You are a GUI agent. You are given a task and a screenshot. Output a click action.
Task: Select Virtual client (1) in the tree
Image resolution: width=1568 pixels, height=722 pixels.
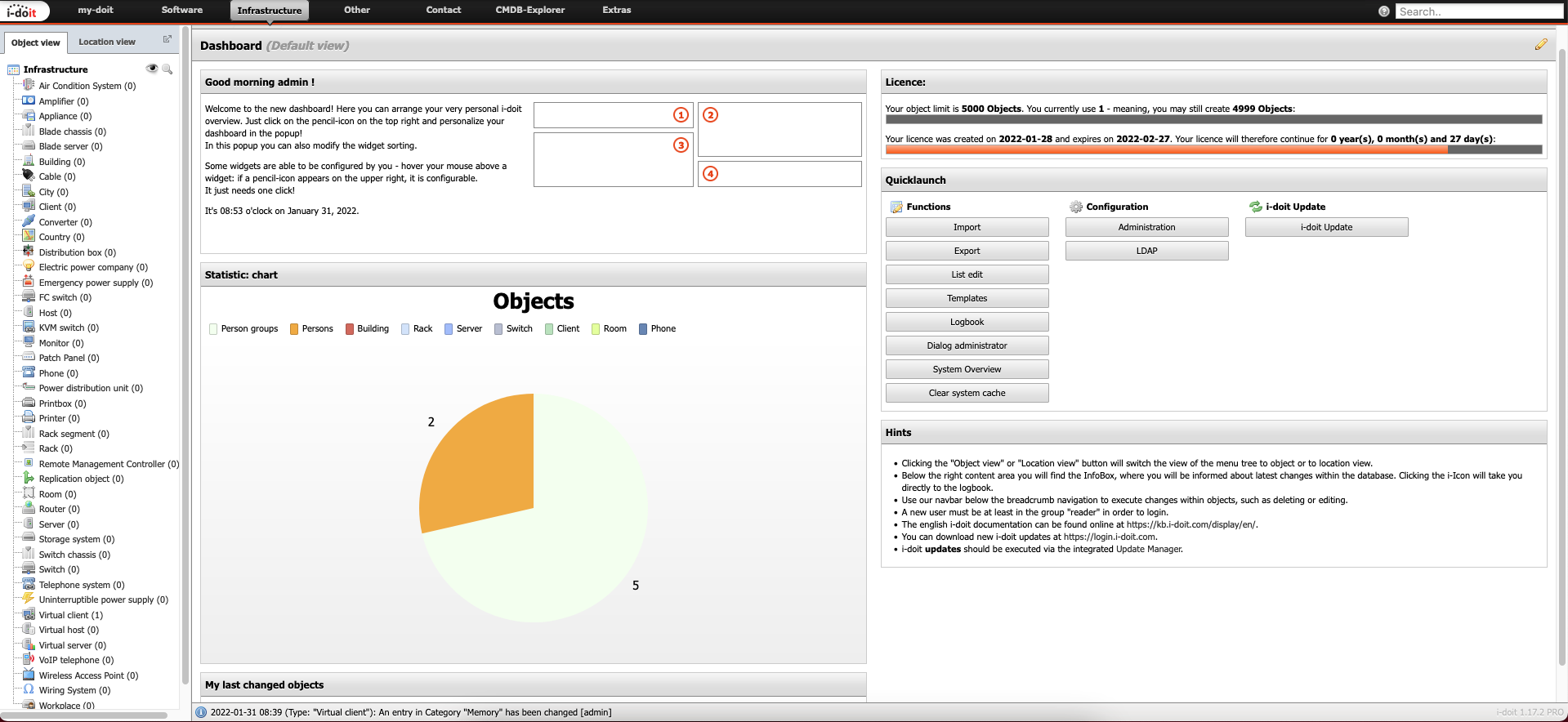70,615
